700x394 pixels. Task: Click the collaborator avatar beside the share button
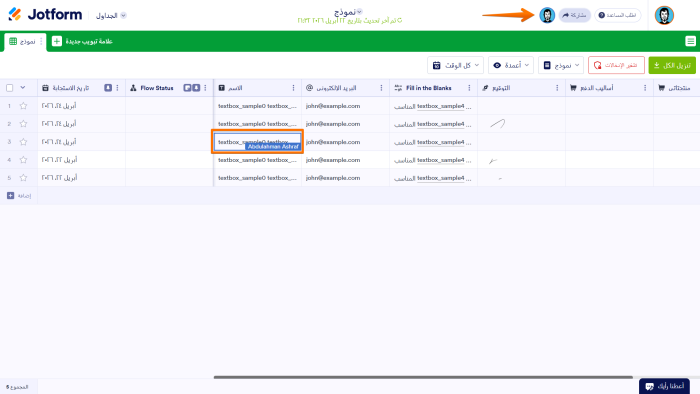tap(547, 15)
